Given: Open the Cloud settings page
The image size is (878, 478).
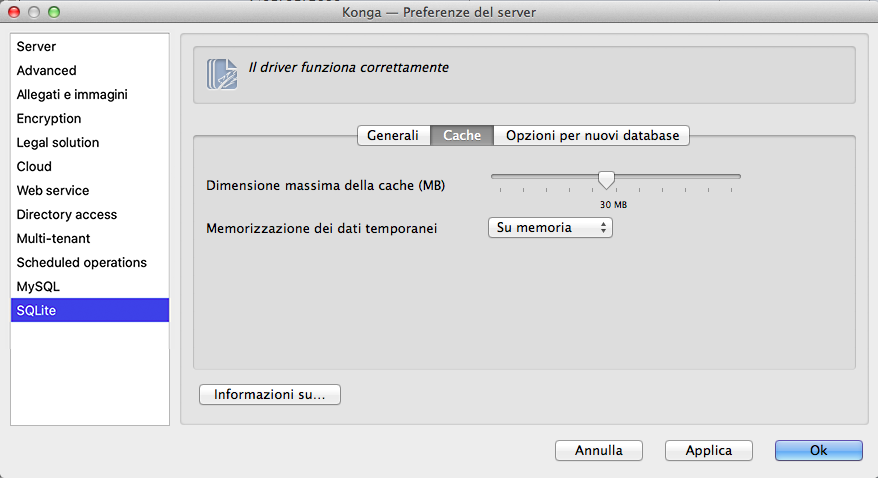Looking at the screenshot, I should (x=34, y=167).
